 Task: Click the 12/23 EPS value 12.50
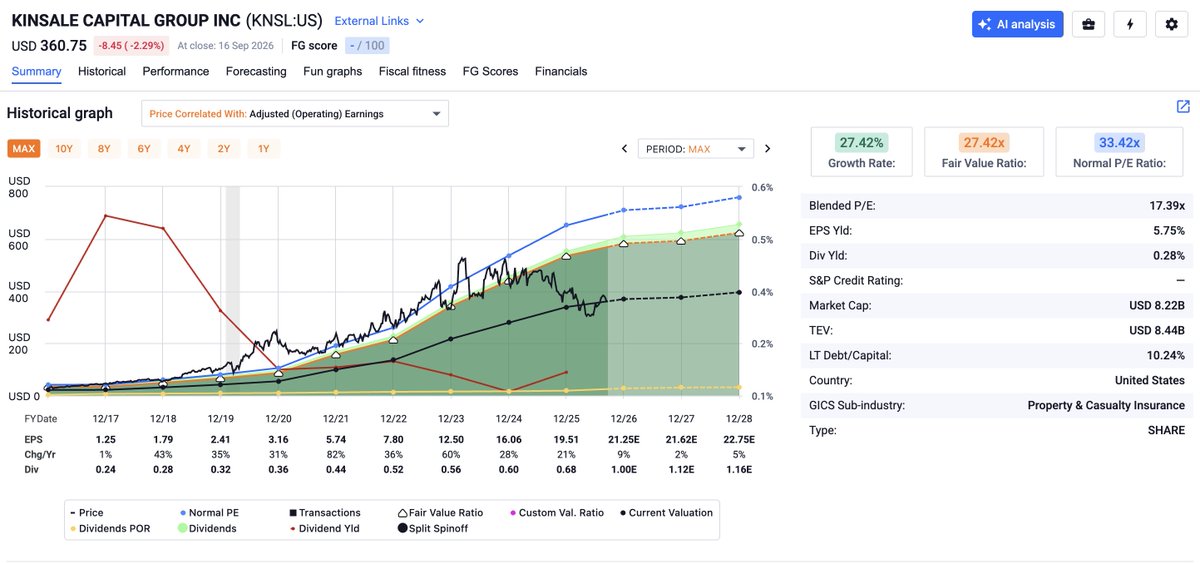point(451,439)
